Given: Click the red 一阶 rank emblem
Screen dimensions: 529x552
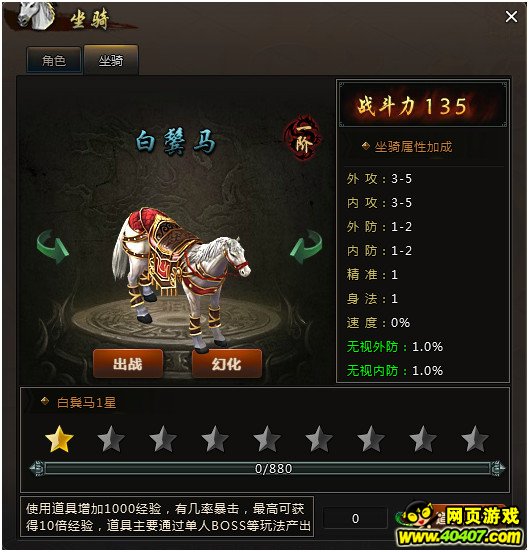Looking at the screenshot, I should coord(303,137).
